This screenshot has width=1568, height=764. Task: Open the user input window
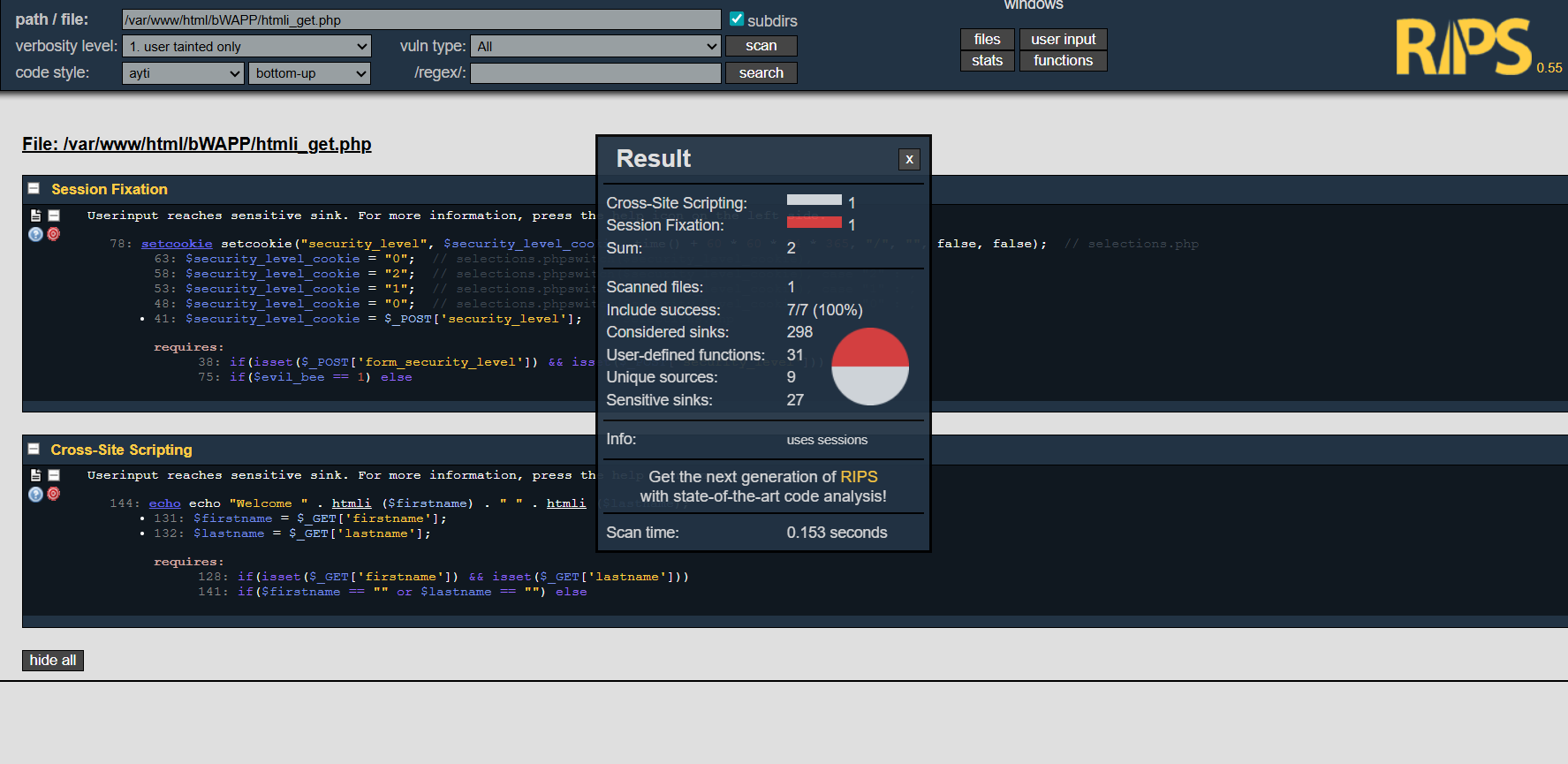tap(1063, 39)
